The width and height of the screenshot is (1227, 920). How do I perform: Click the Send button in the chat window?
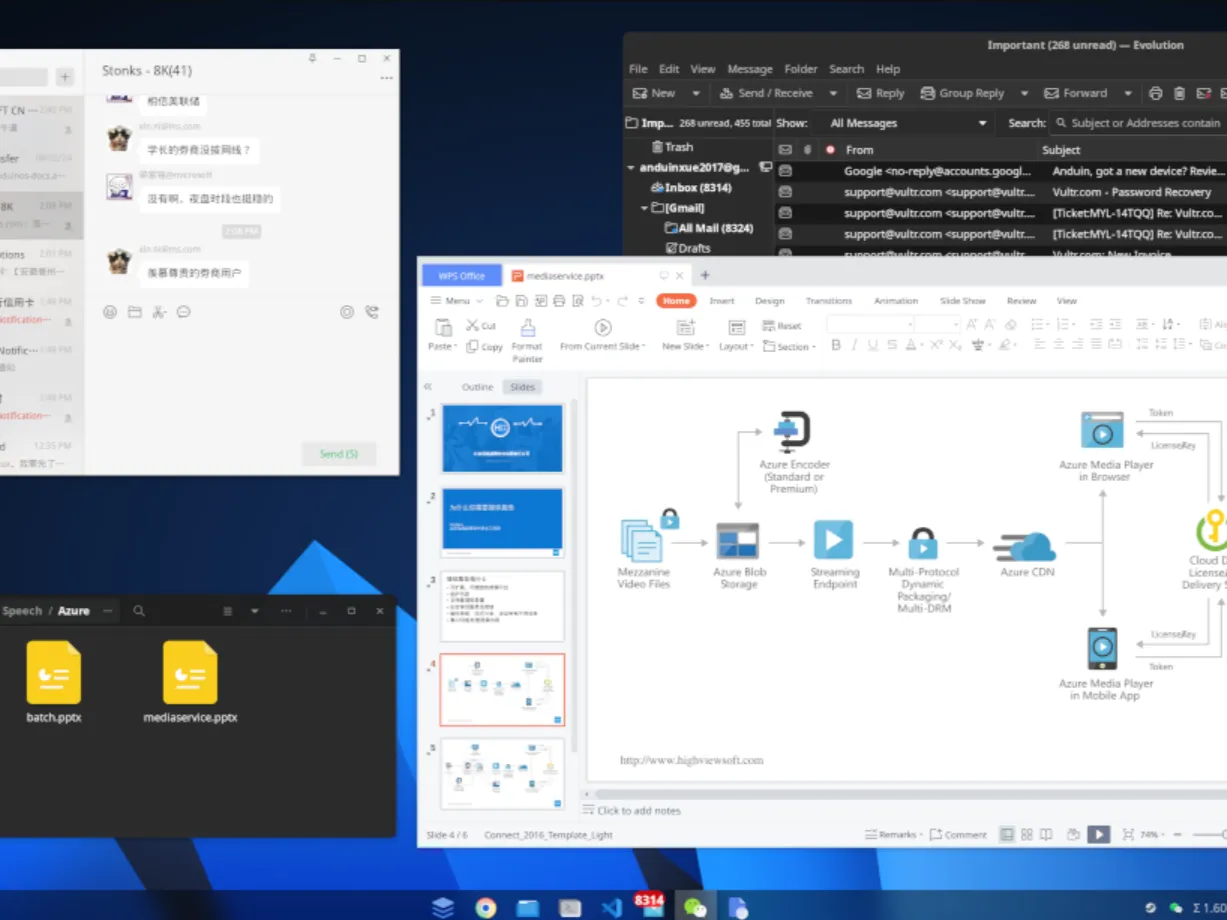tap(339, 454)
